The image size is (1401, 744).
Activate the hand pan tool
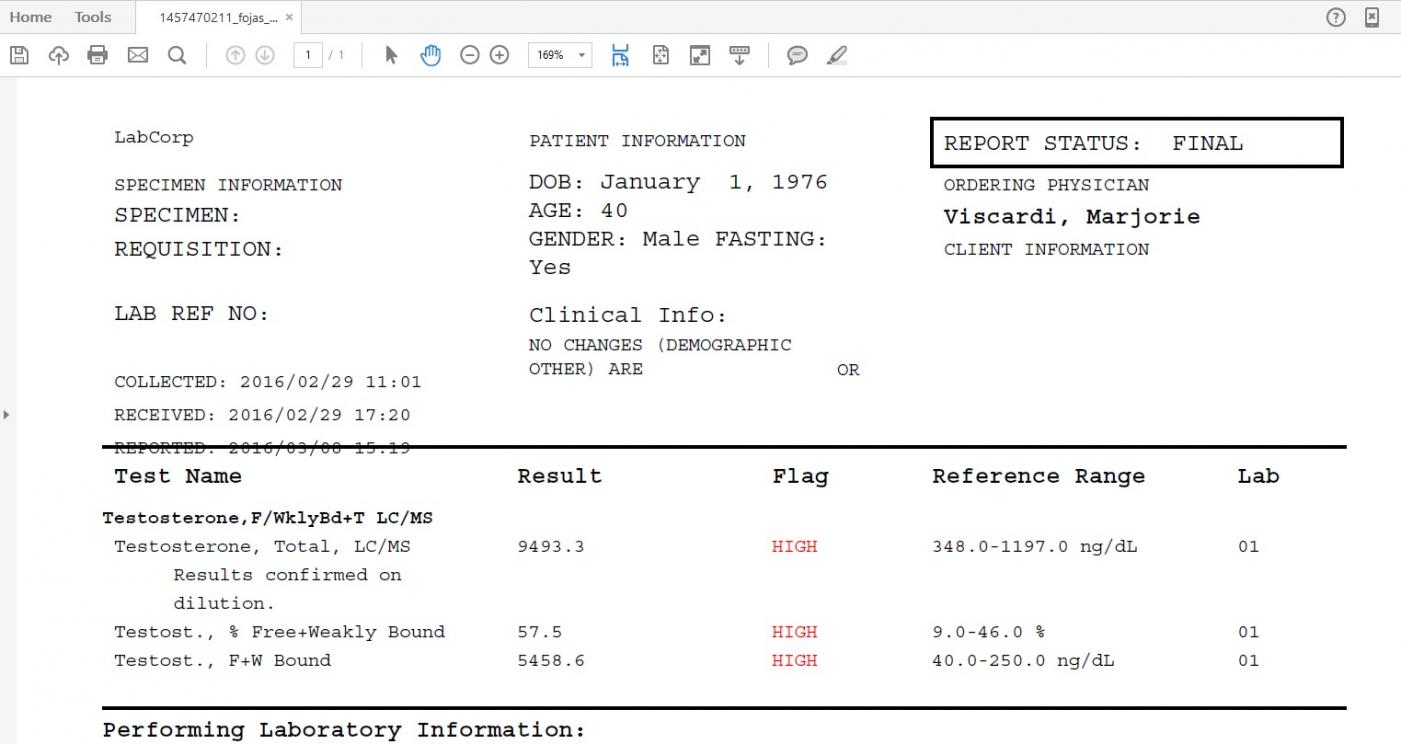click(x=430, y=56)
